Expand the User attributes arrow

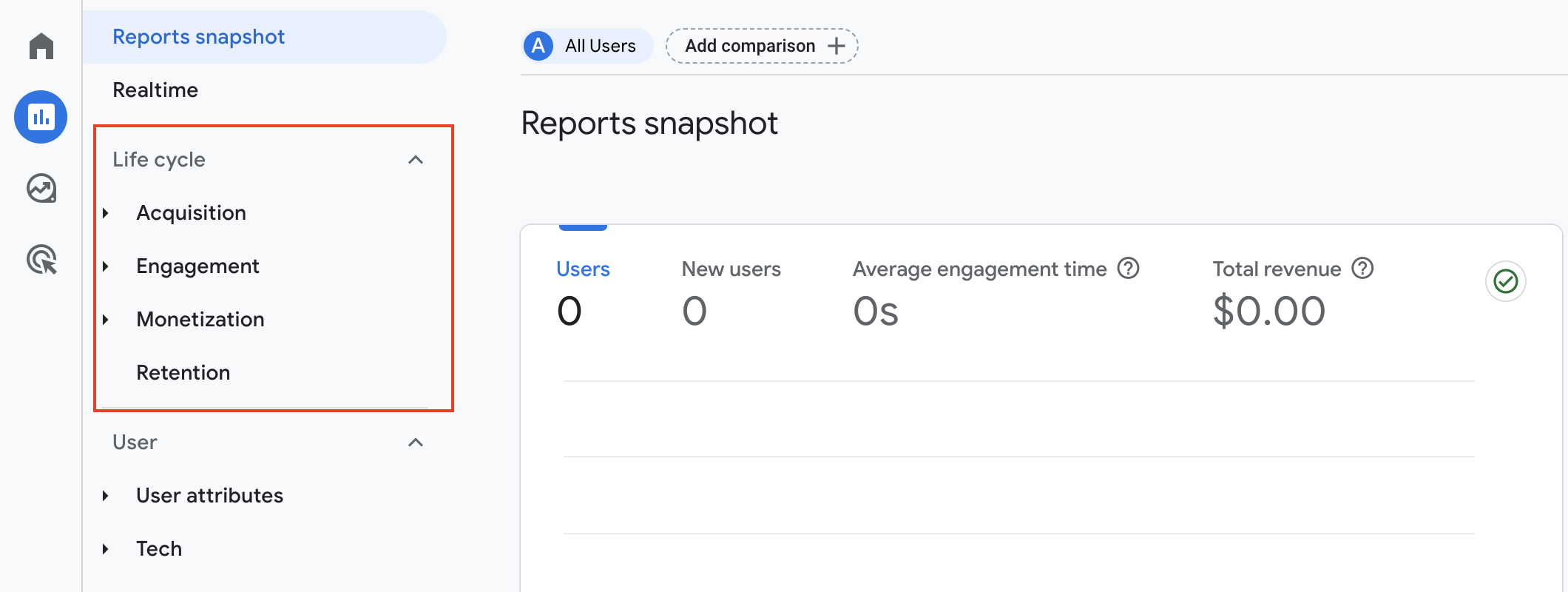coord(106,496)
